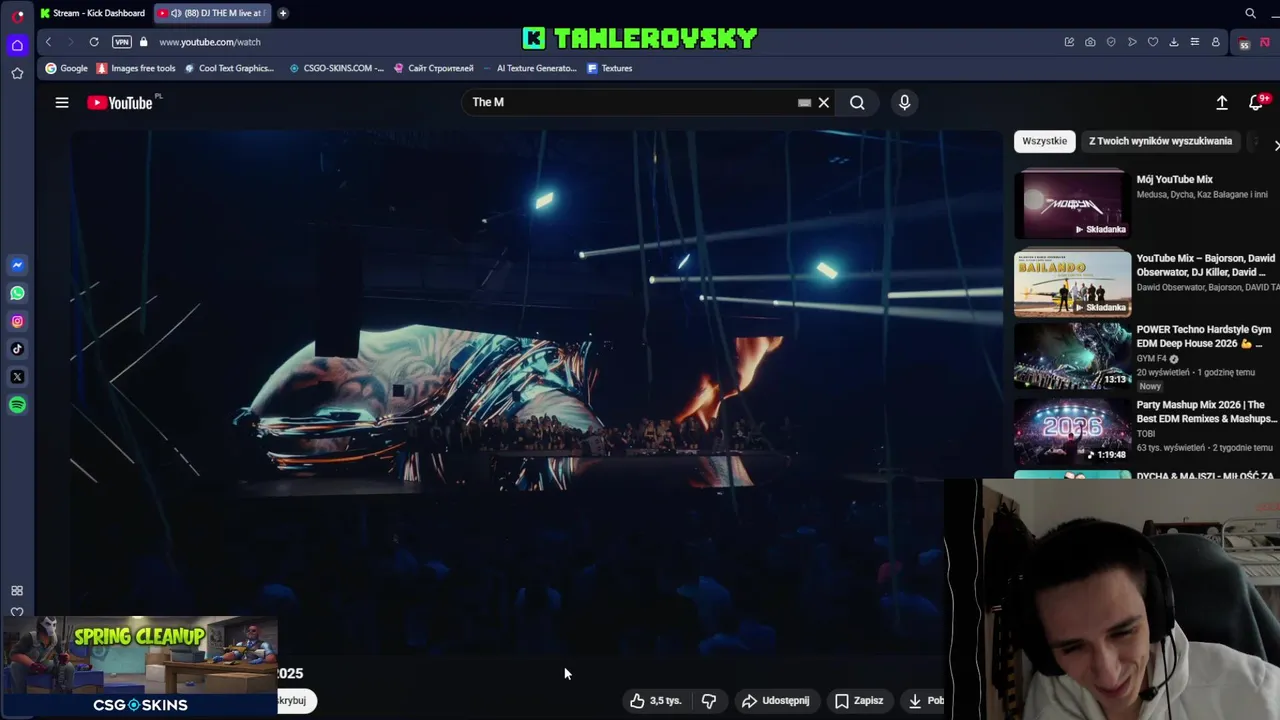Open Mój YouTube Mix thumbnail

1072,204
